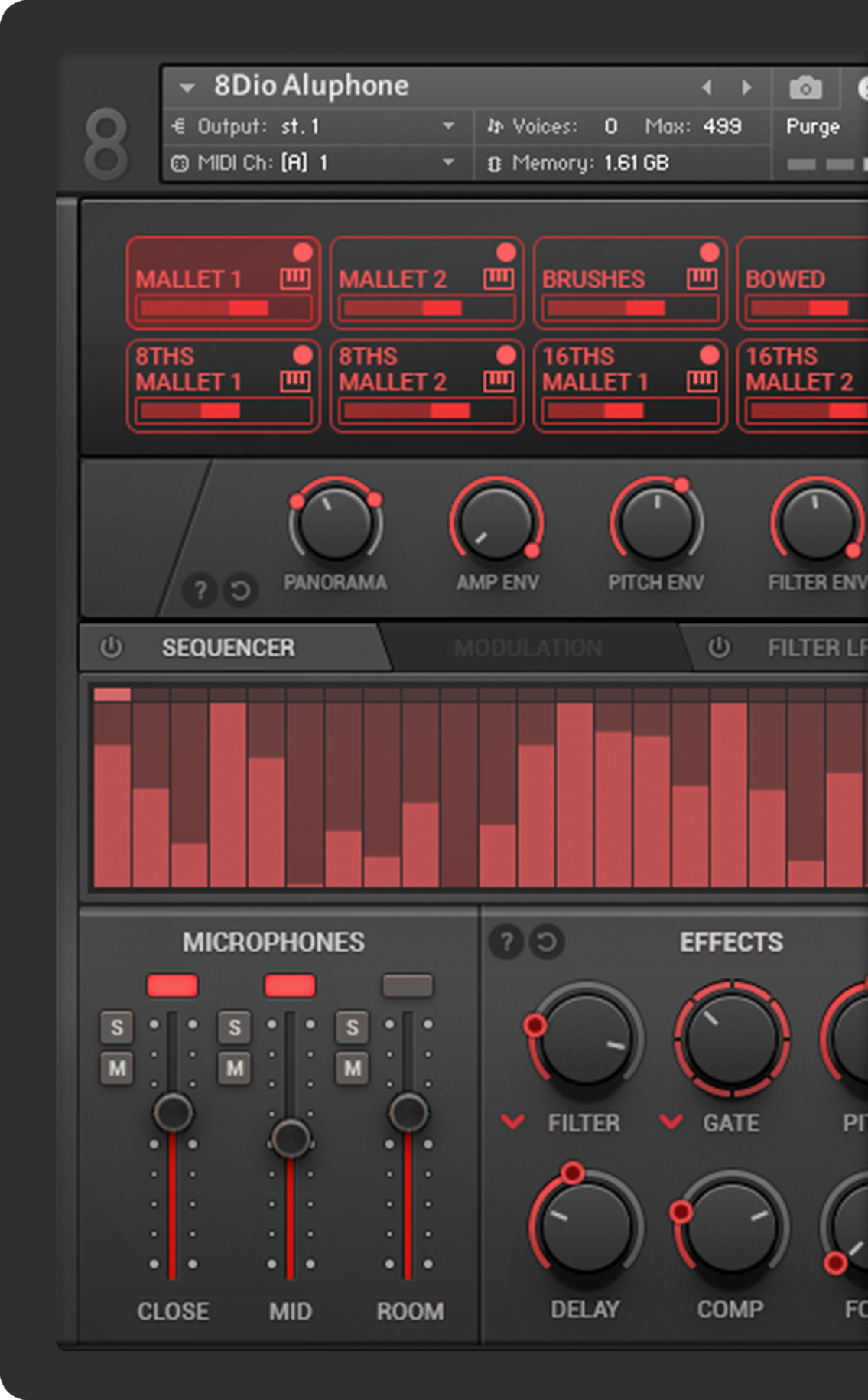This screenshot has height=1400, width=868.
Task: Reset knobs with icon beside PANORAMA
Action: [240, 591]
